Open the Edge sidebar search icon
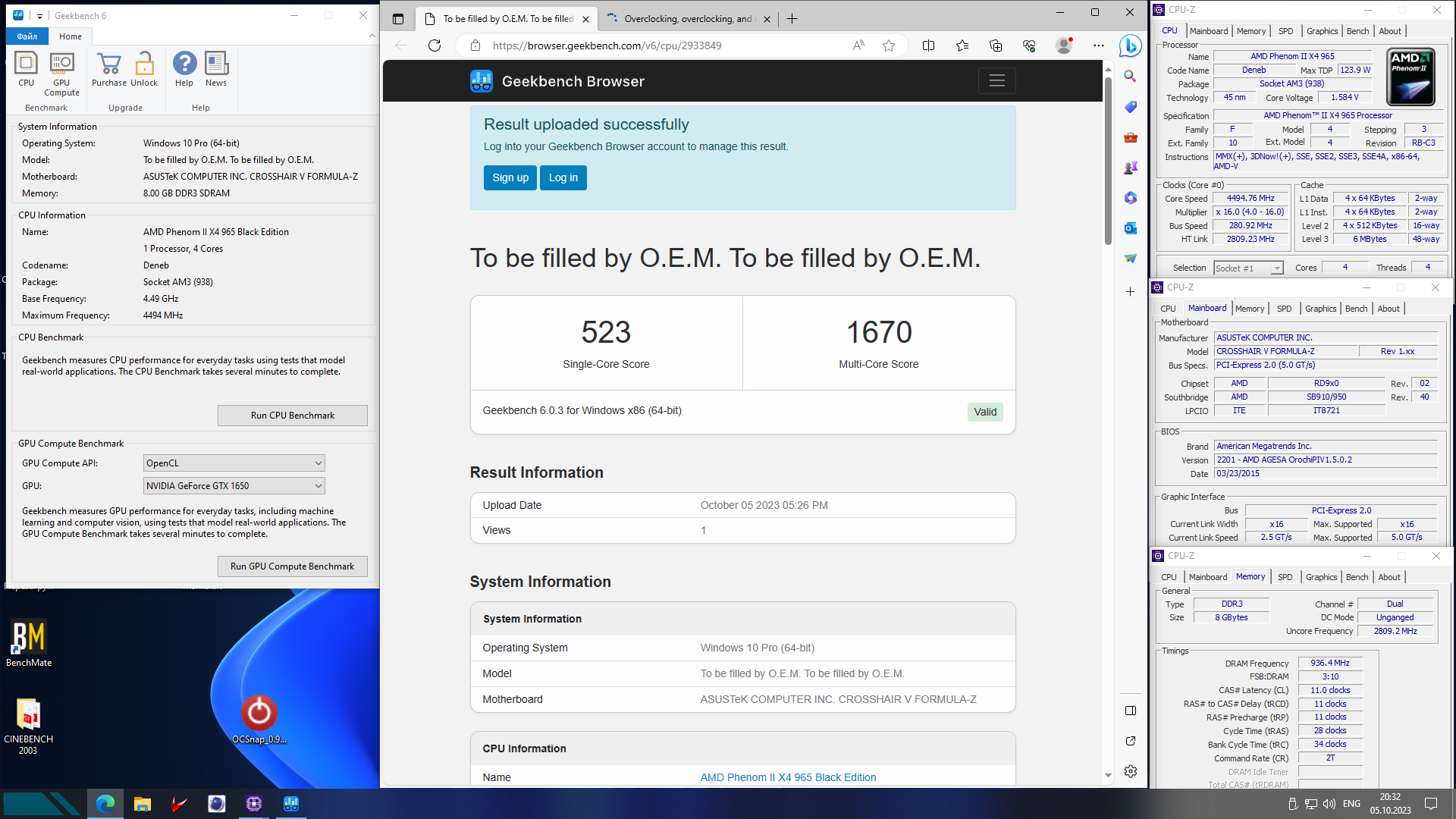The width and height of the screenshot is (1456, 819). [x=1130, y=77]
